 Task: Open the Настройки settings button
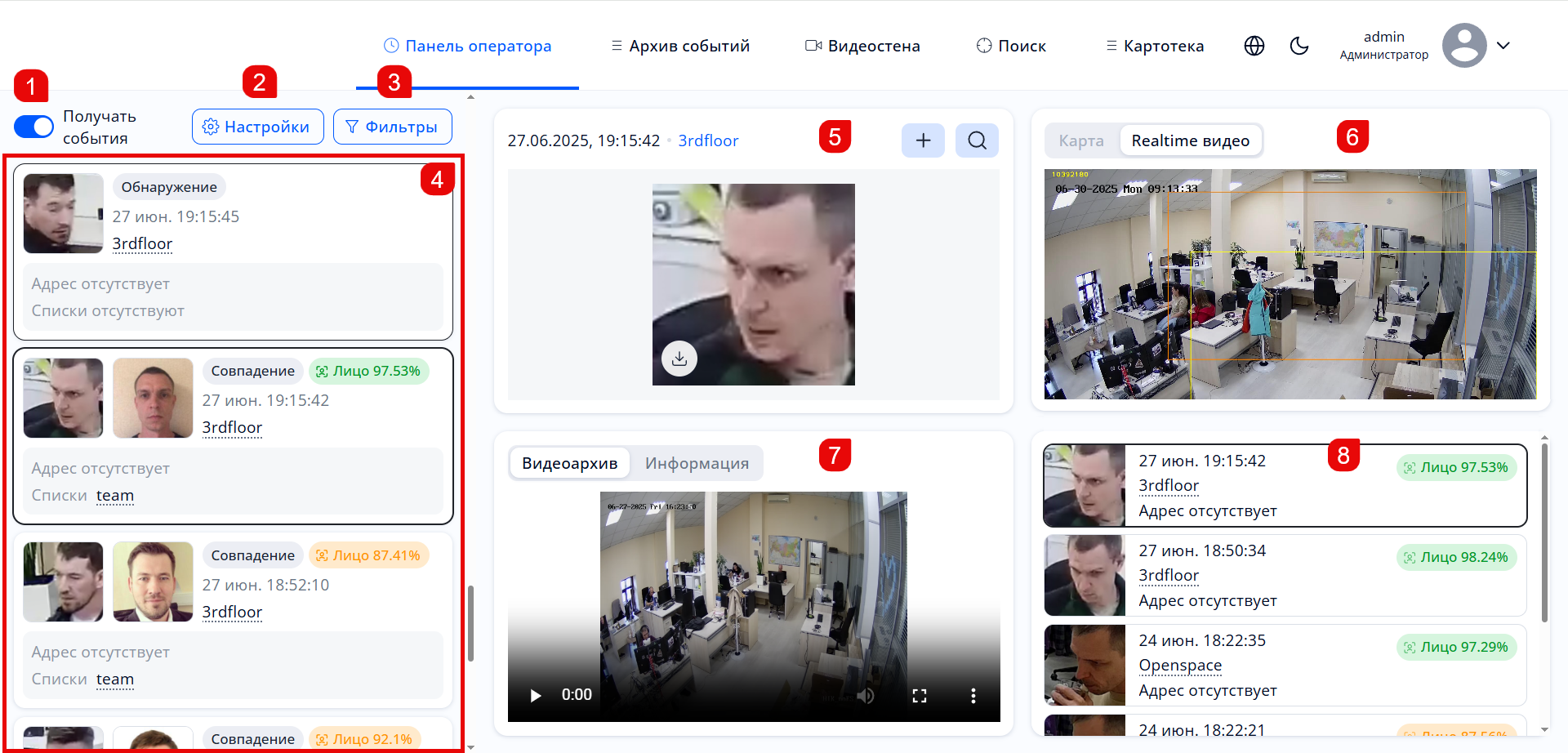point(258,127)
